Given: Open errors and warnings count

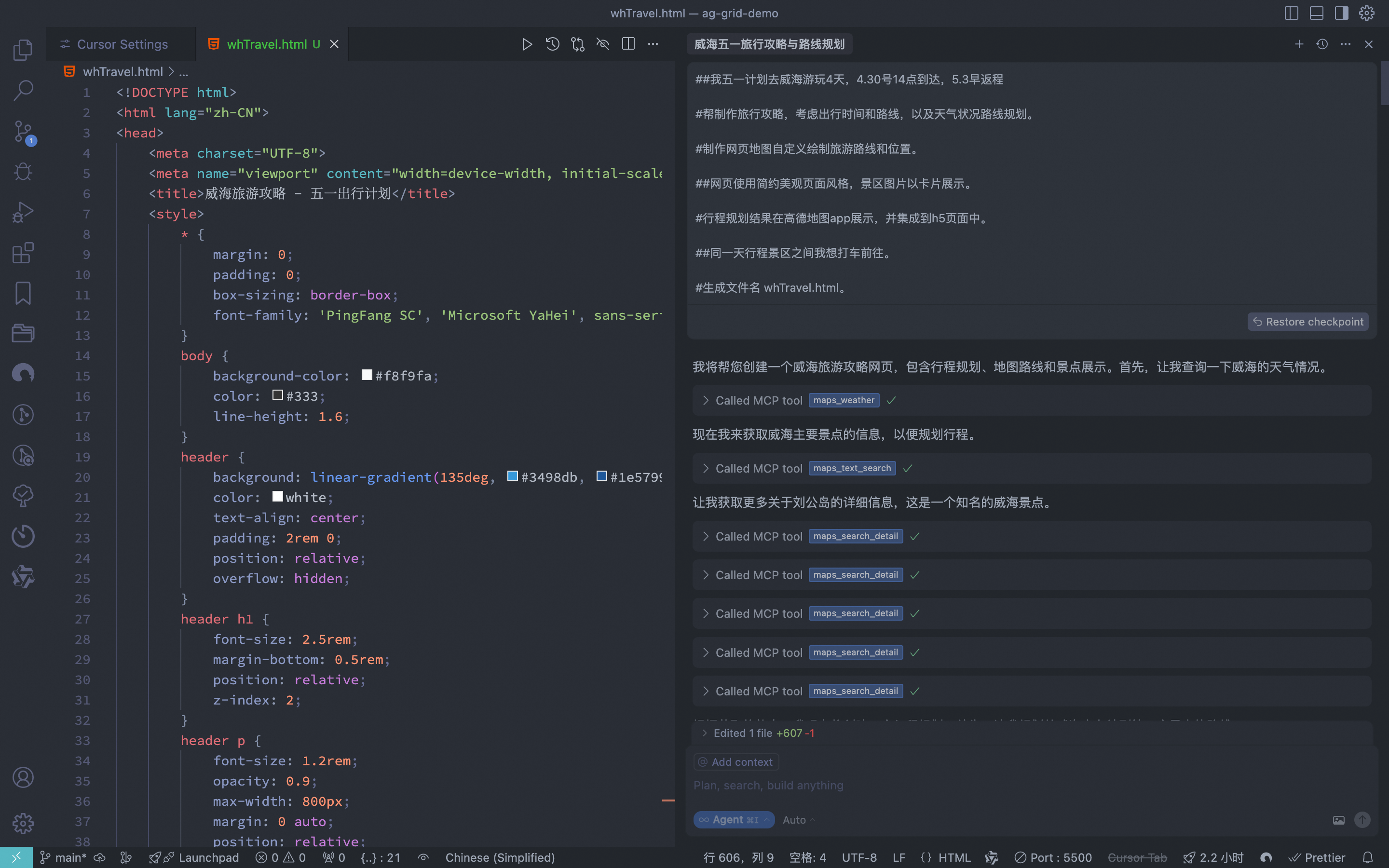Looking at the screenshot, I should click(x=281, y=858).
